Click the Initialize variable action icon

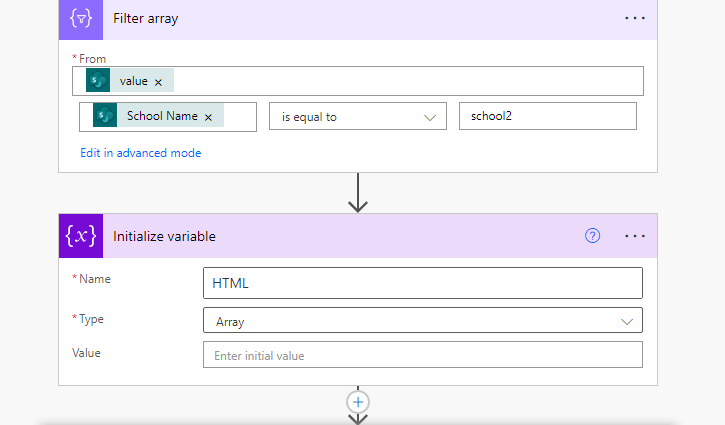(81, 236)
